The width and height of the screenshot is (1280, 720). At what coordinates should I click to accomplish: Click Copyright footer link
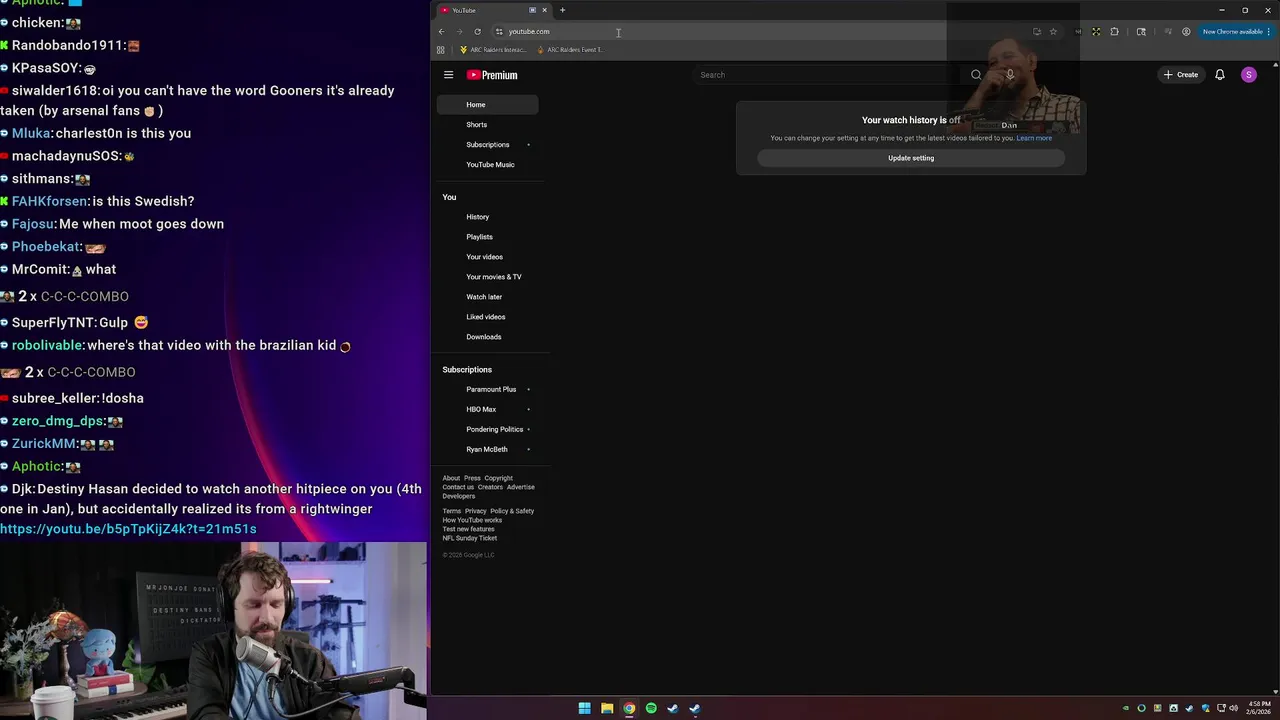click(x=498, y=478)
